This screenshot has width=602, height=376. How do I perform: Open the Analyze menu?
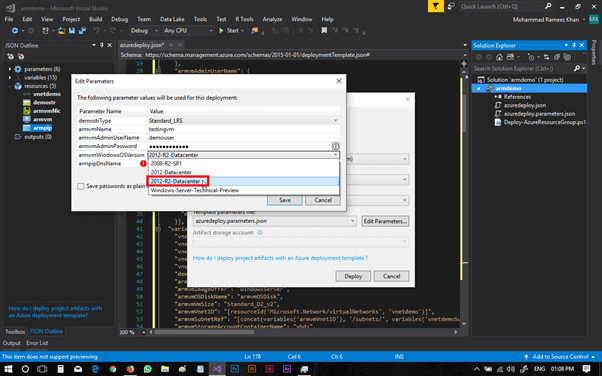[x=272, y=19]
